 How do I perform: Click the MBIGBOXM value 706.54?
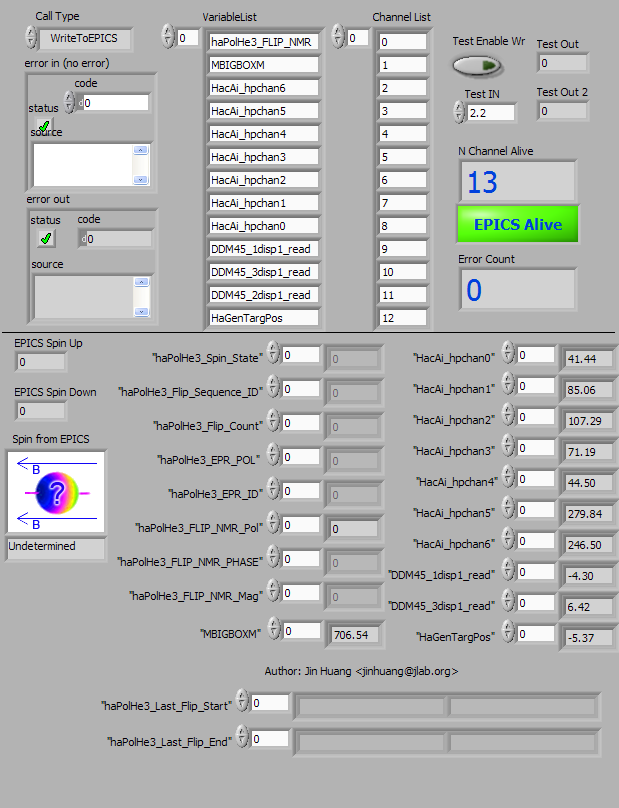point(355,634)
